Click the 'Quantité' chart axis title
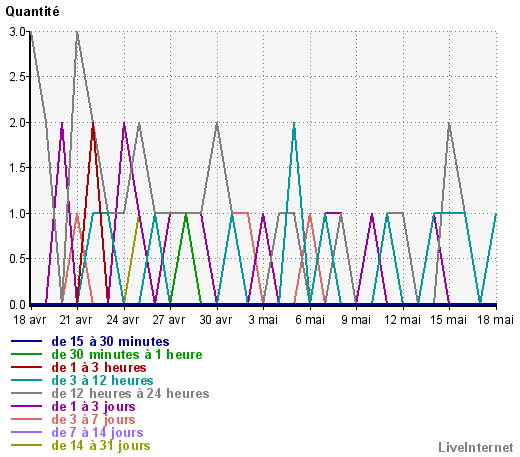This screenshot has width=520, height=457. point(32,12)
